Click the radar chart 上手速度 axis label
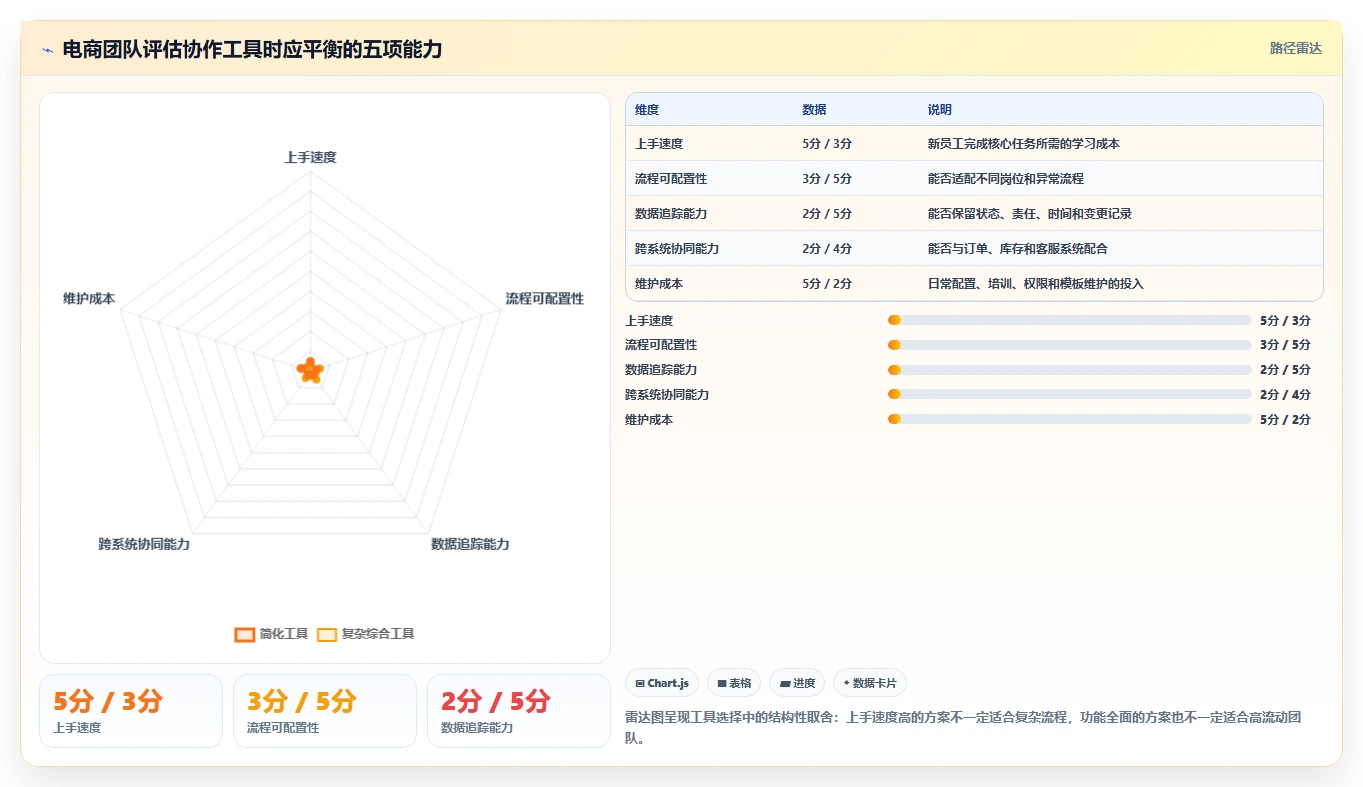This screenshot has width=1363, height=787. [310, 158]
